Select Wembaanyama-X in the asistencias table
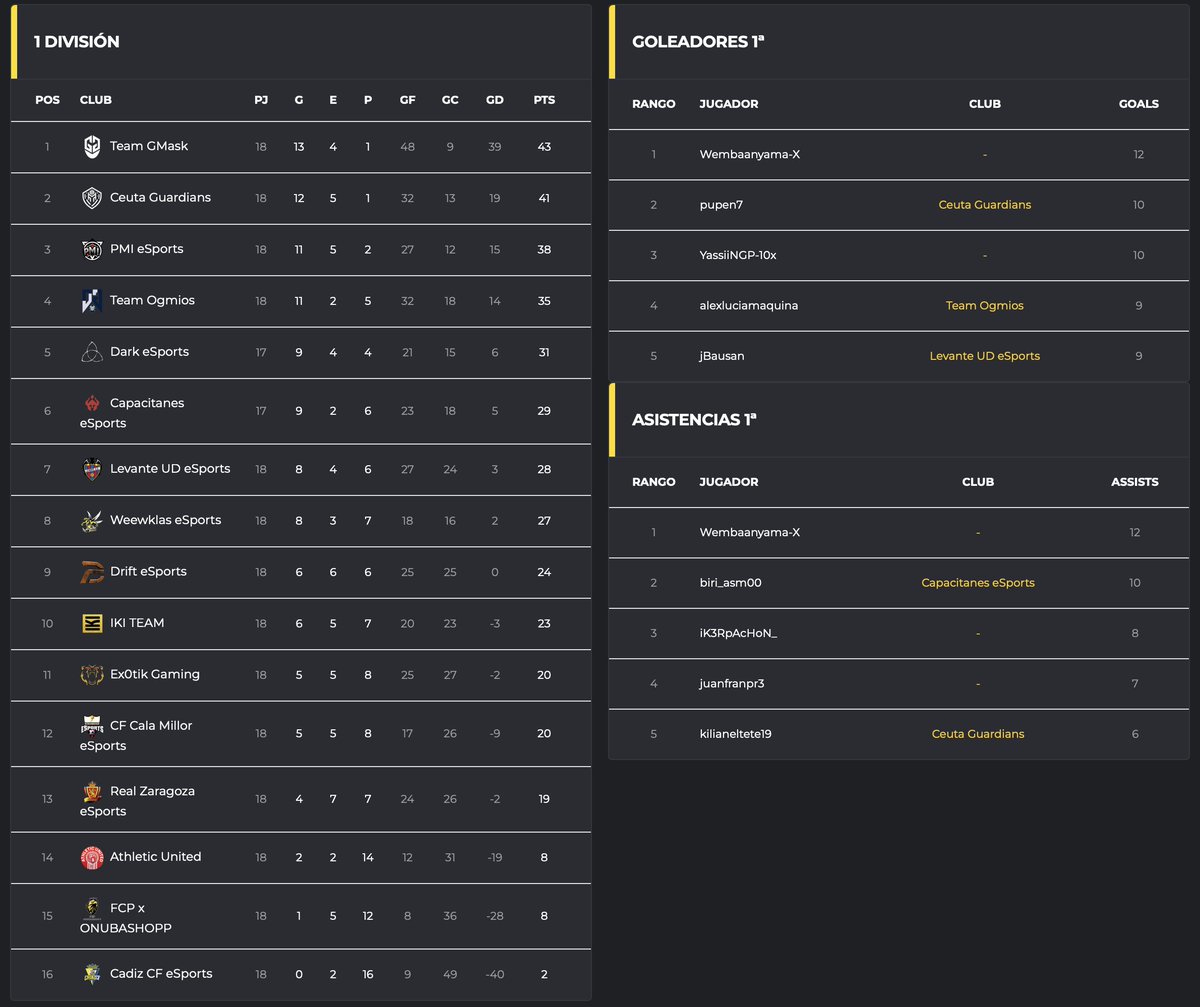 tap(750, 533)
